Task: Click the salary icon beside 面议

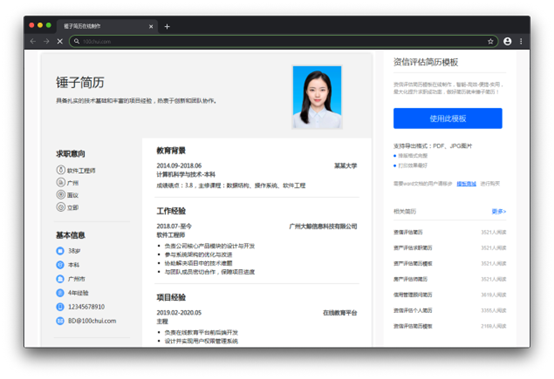Action: [61, 195]
